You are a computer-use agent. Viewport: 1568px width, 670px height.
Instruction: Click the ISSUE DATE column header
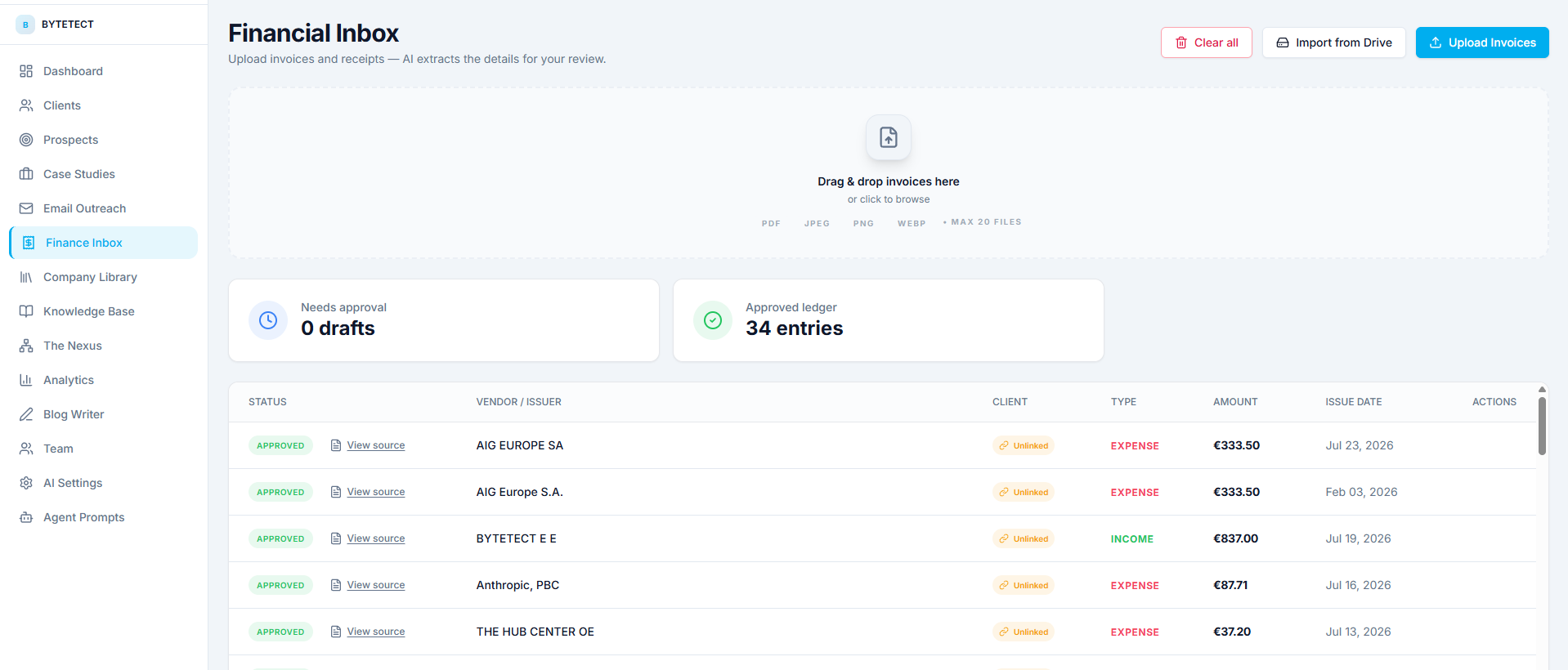tap(1354, 402)
